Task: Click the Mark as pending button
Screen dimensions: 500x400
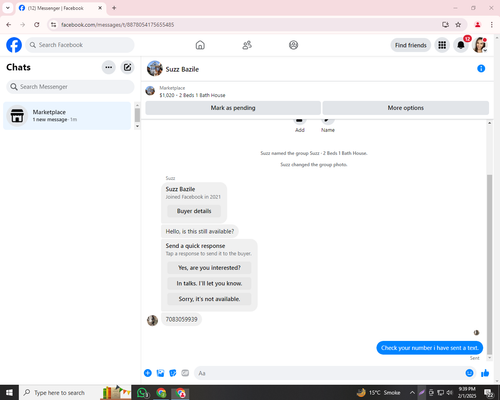Action: (233, 108)
